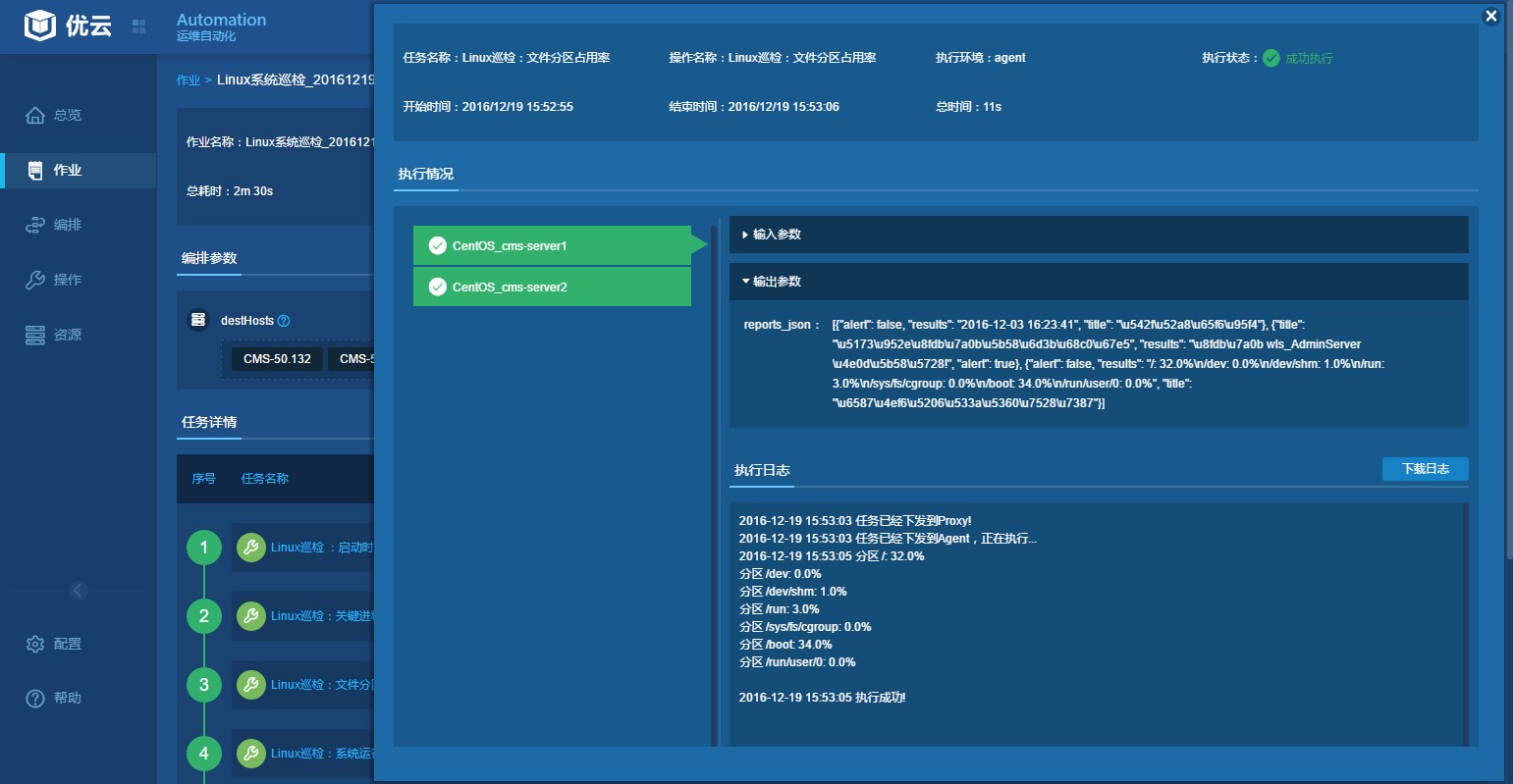
Task: Click the 作业 breadcrumb link
Action: tap(189, 80)
